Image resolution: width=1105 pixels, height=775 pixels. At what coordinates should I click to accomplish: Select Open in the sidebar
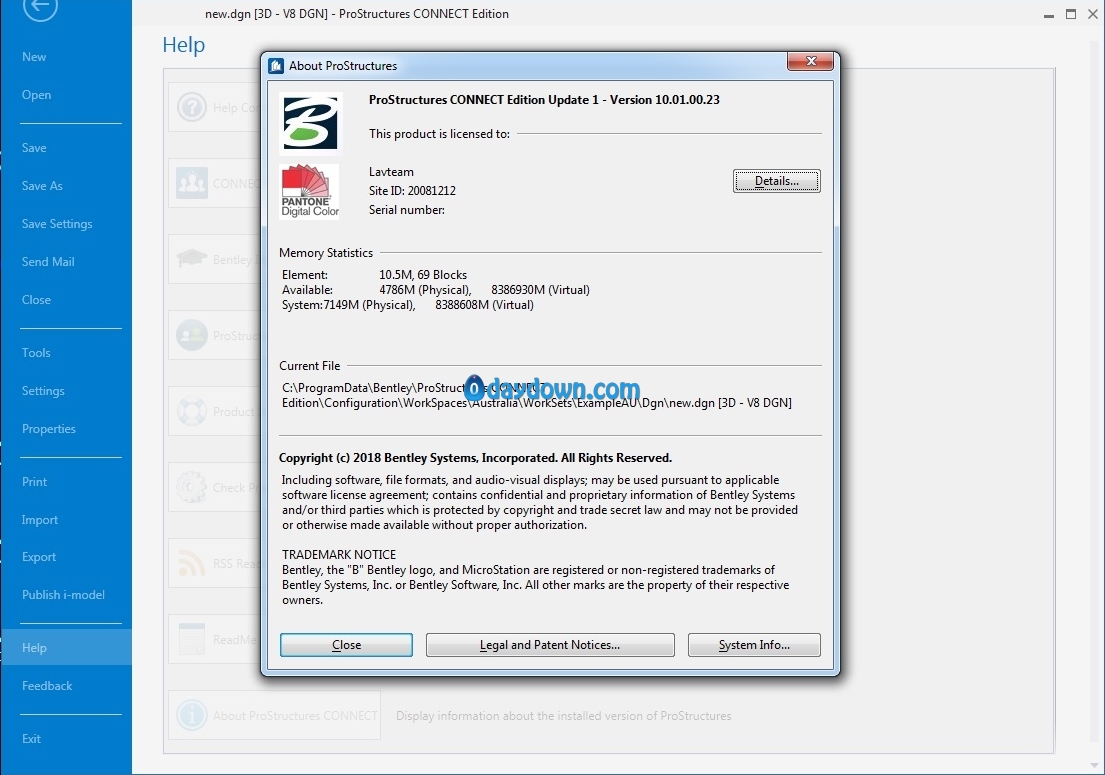pyautogui.click(x=36, y=95)
